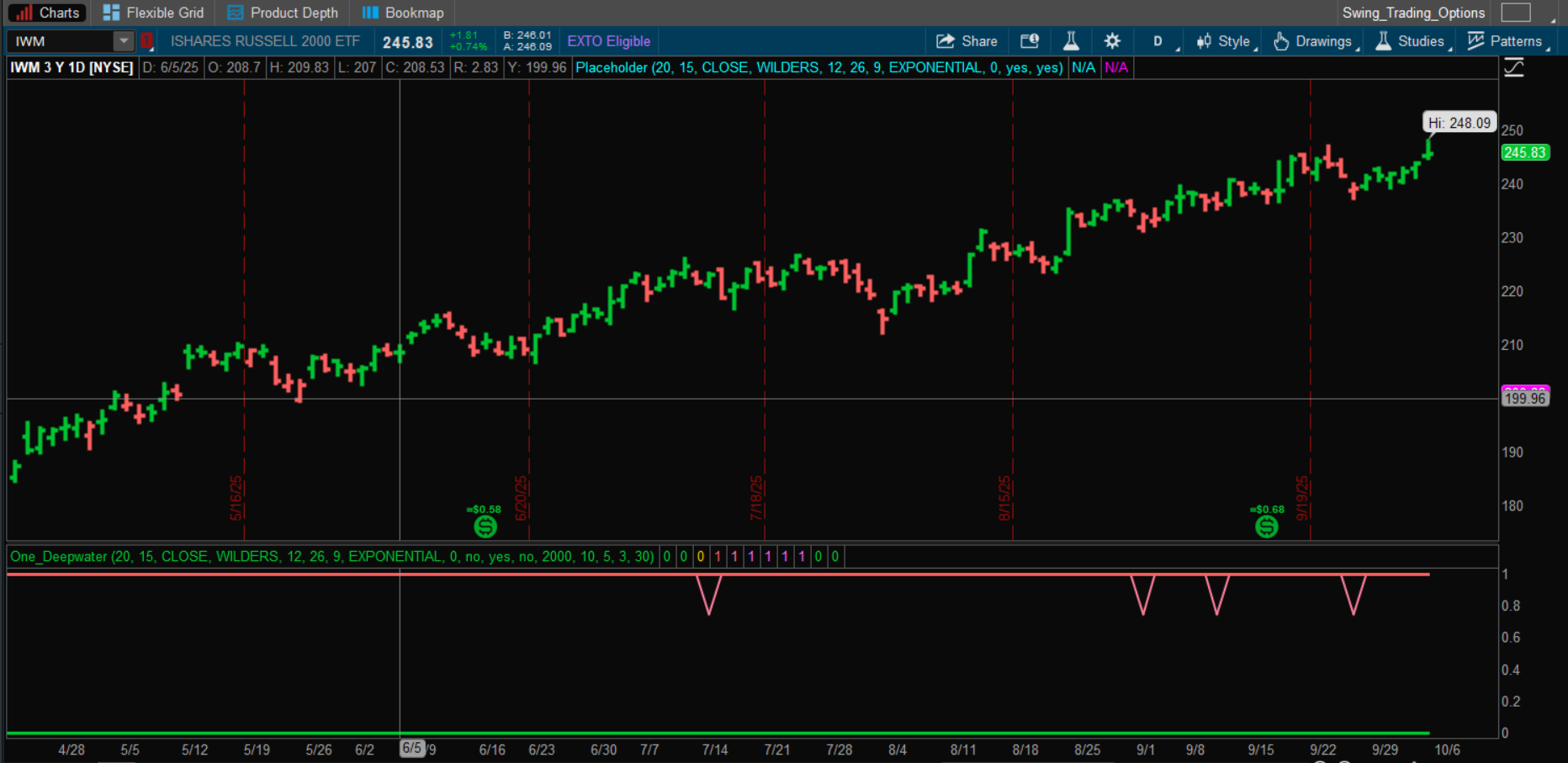
Task: Click the $0.68 dividend marker icon
Action: (1267, 527)
